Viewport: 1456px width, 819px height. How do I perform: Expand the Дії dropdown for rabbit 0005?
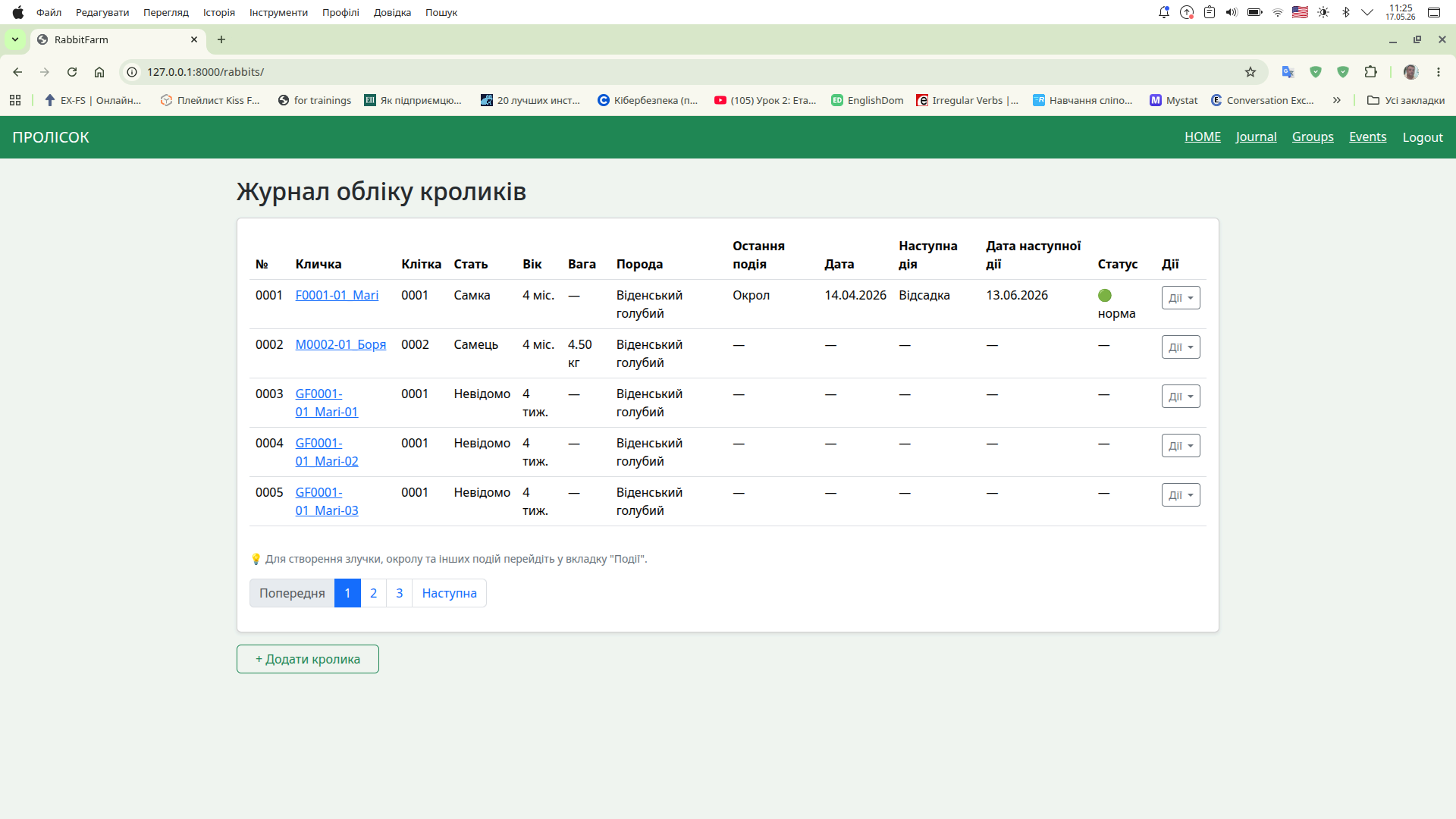1181,495
